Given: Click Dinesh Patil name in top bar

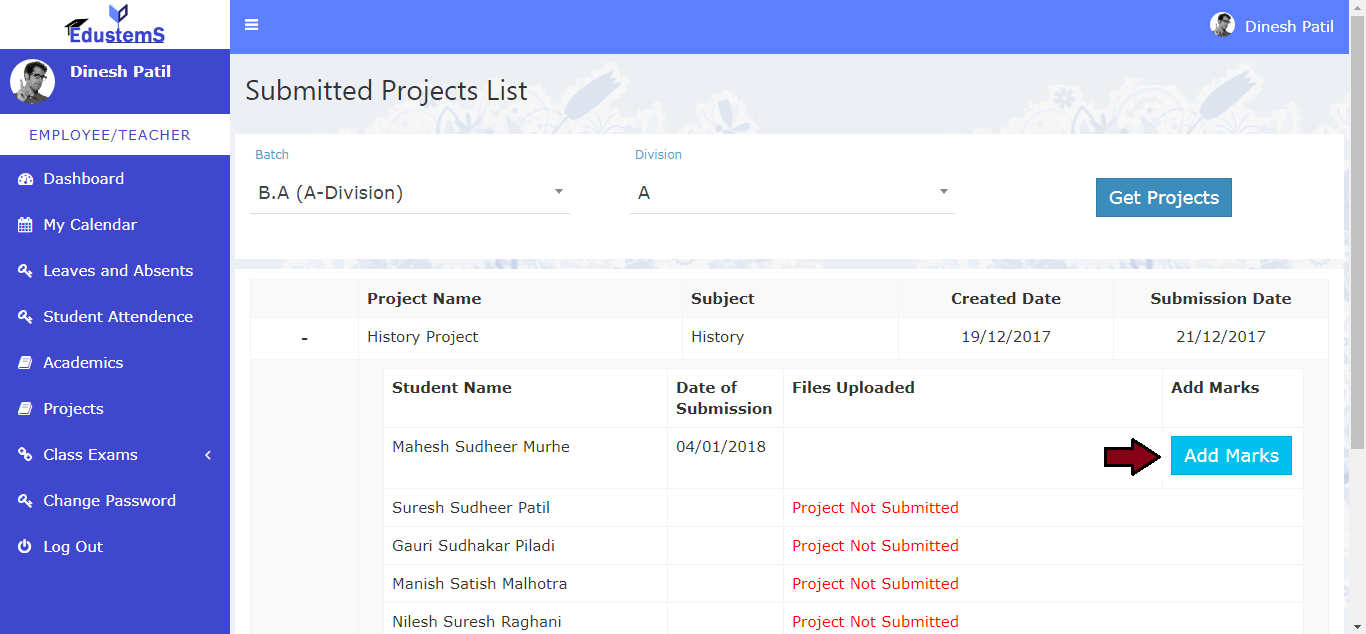Looking at the screenshot, I should click(1289, 26).
